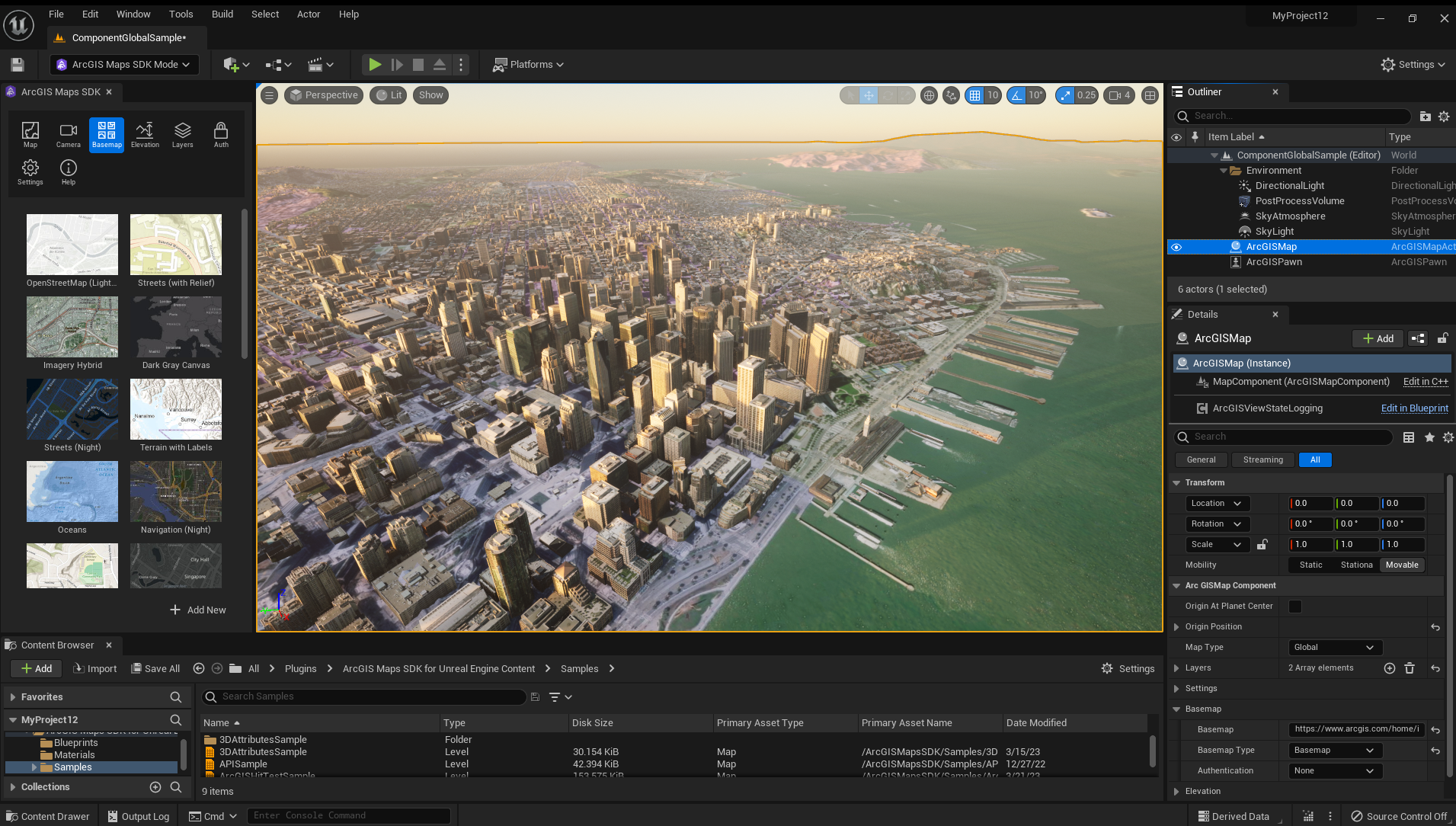Toggle visibility of ArcGISMap actor
The image size is (1456, 826).
tap(1176, 247)
